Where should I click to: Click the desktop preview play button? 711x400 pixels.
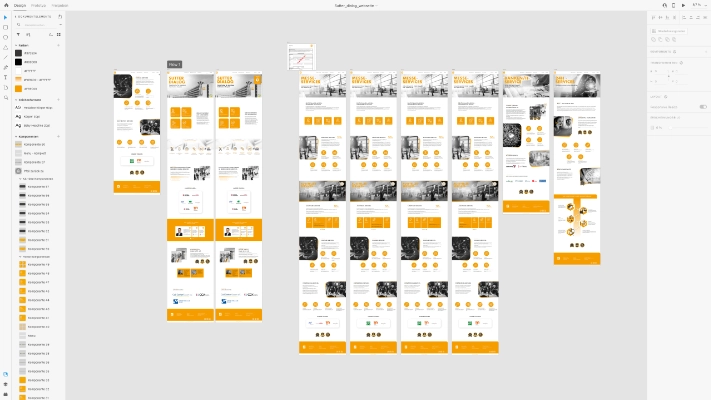[x=683, y=5]
